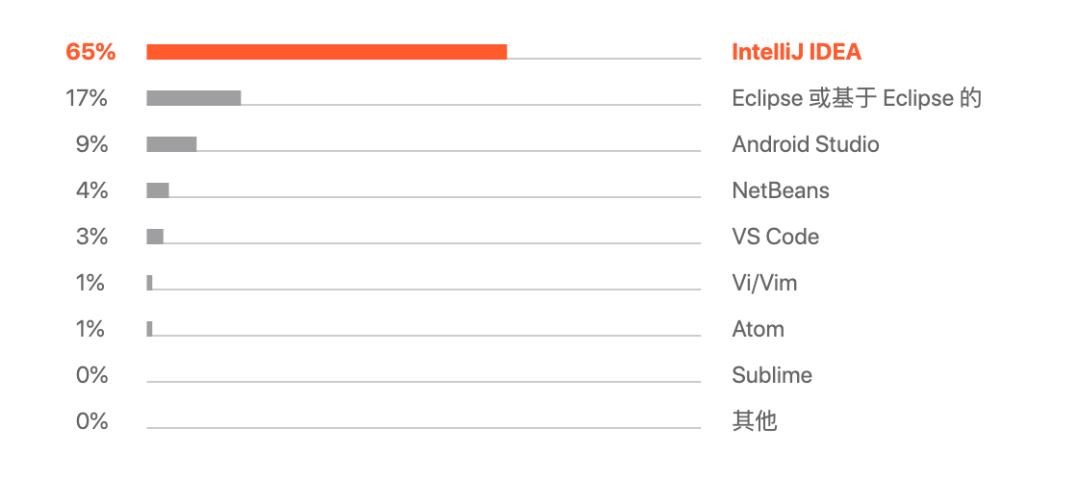Select the Eclipse 或基于 Eclipse 的 label
Image resolution: width=1080 pixels, height=479 pixels.
click(x=856, y=99)
